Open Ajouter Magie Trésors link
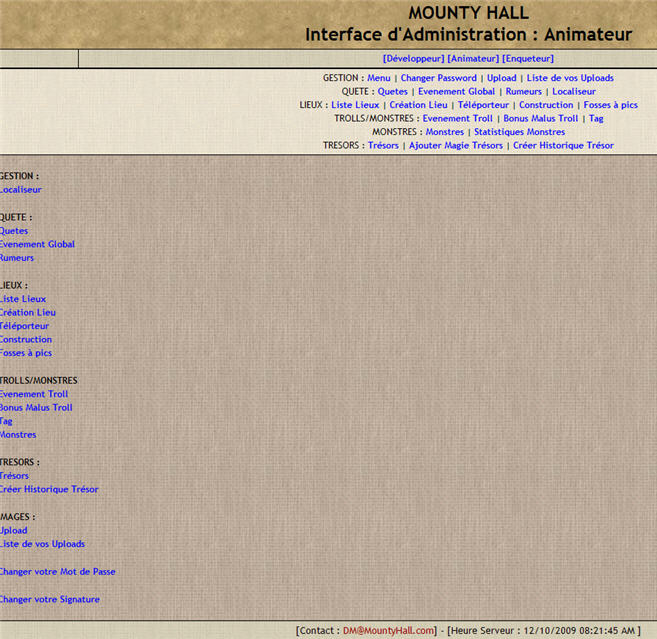Screen dimensions: 657x639 tap(456, 146)
